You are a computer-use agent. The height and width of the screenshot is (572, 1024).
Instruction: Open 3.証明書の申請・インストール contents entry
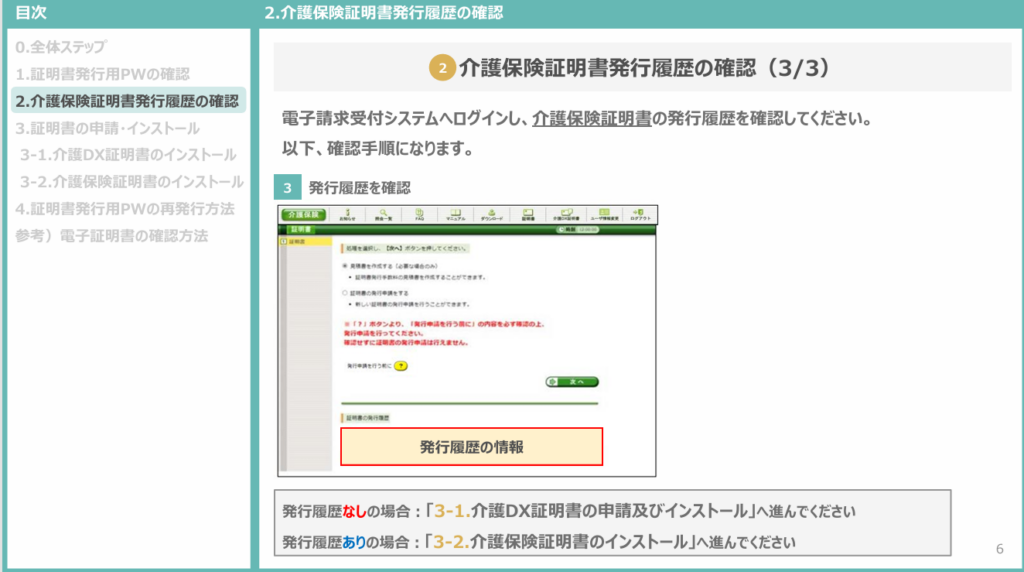click(108, 128)
